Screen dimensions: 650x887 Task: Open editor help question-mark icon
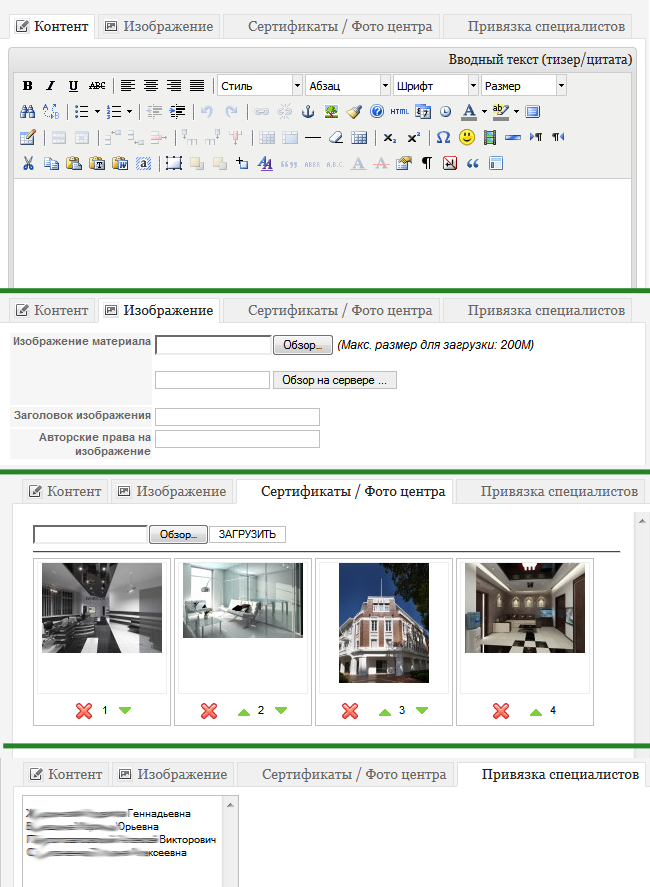(377, 111)
